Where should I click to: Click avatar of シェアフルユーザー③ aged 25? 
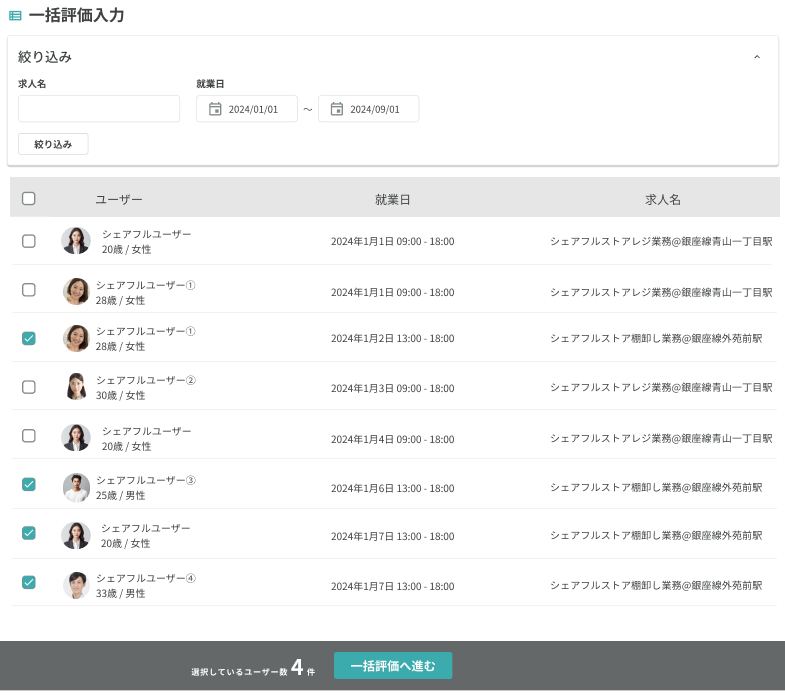[x=76, y=487]
